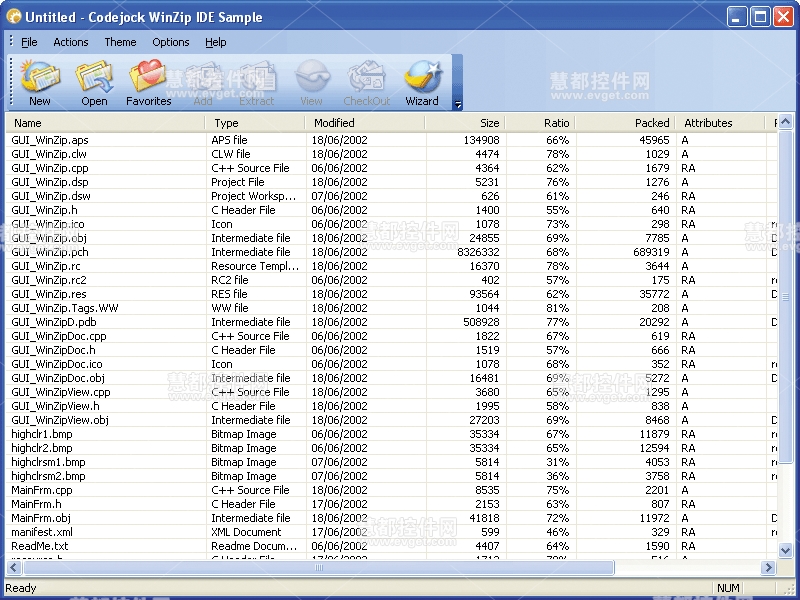Select the GUI_WinZip.rc file row
The height and width of the screenshot is (600, 800).
392,266
